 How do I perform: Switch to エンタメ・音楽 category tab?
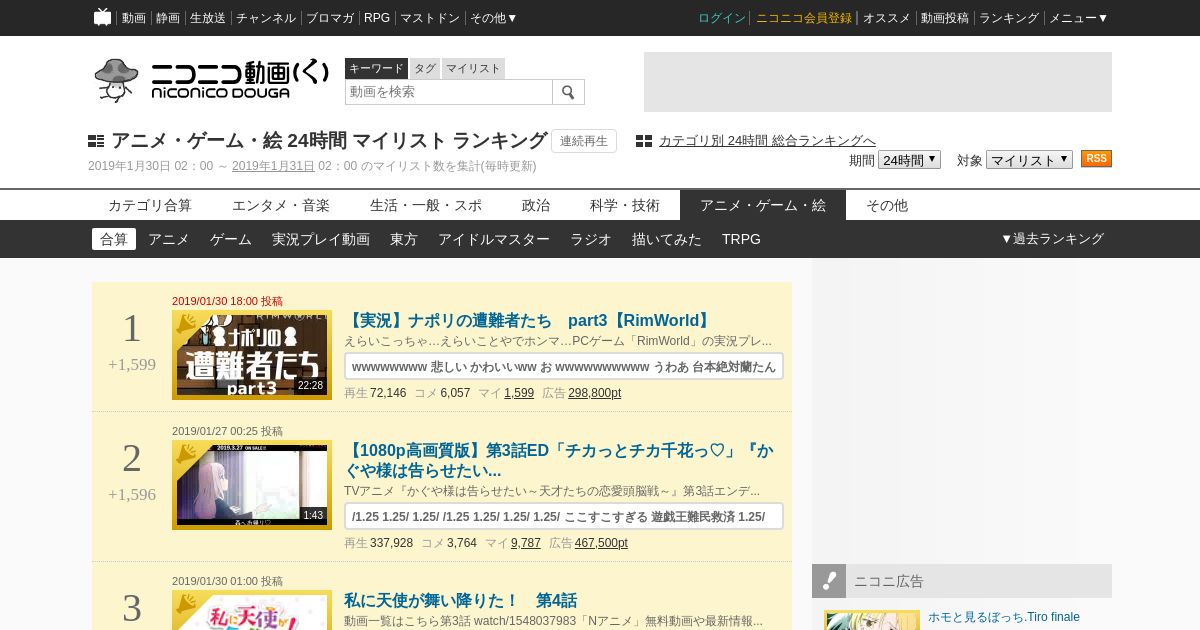(x=281, y=205)
